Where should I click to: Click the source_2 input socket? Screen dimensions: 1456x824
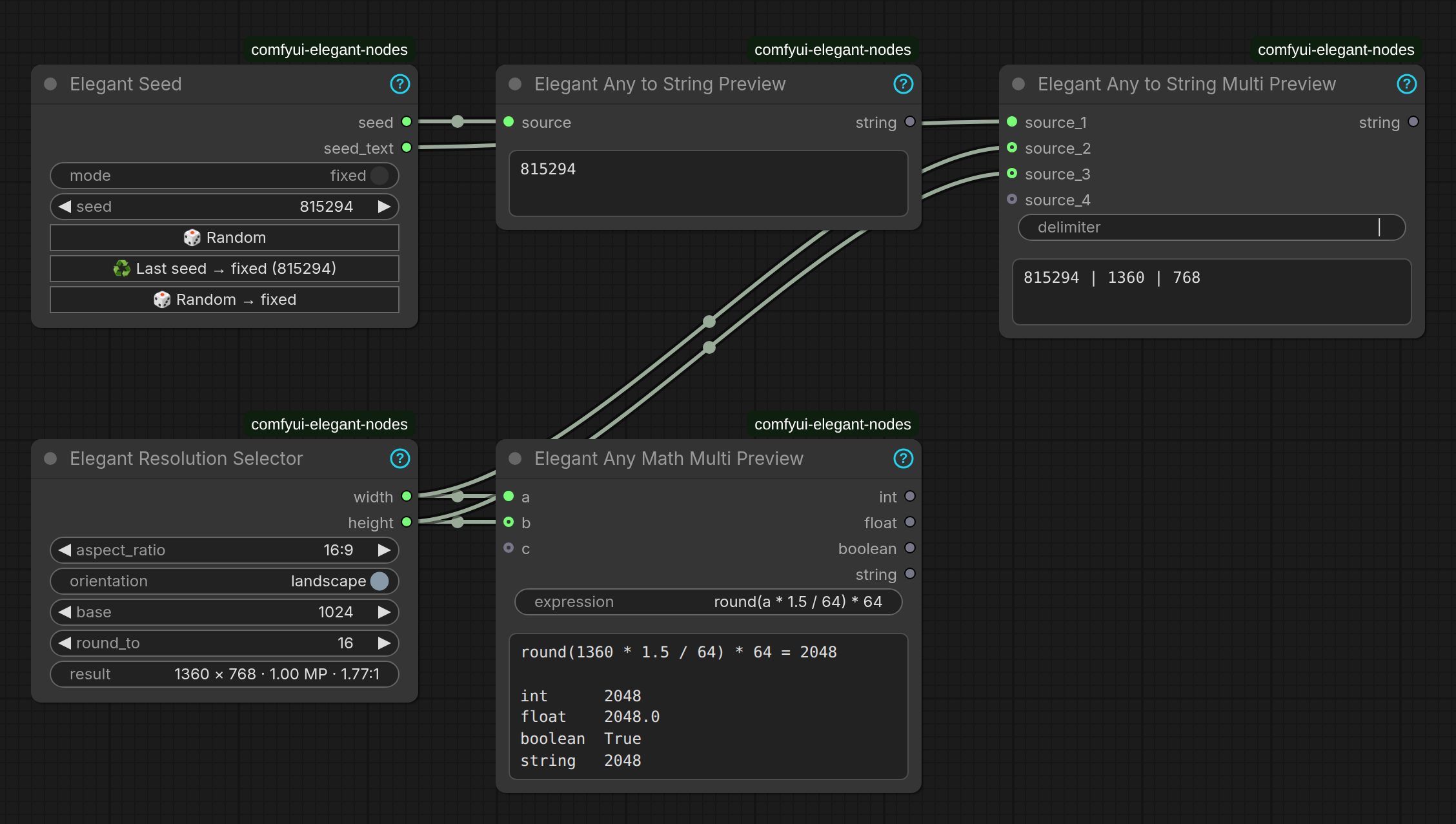click(1012, 147)
